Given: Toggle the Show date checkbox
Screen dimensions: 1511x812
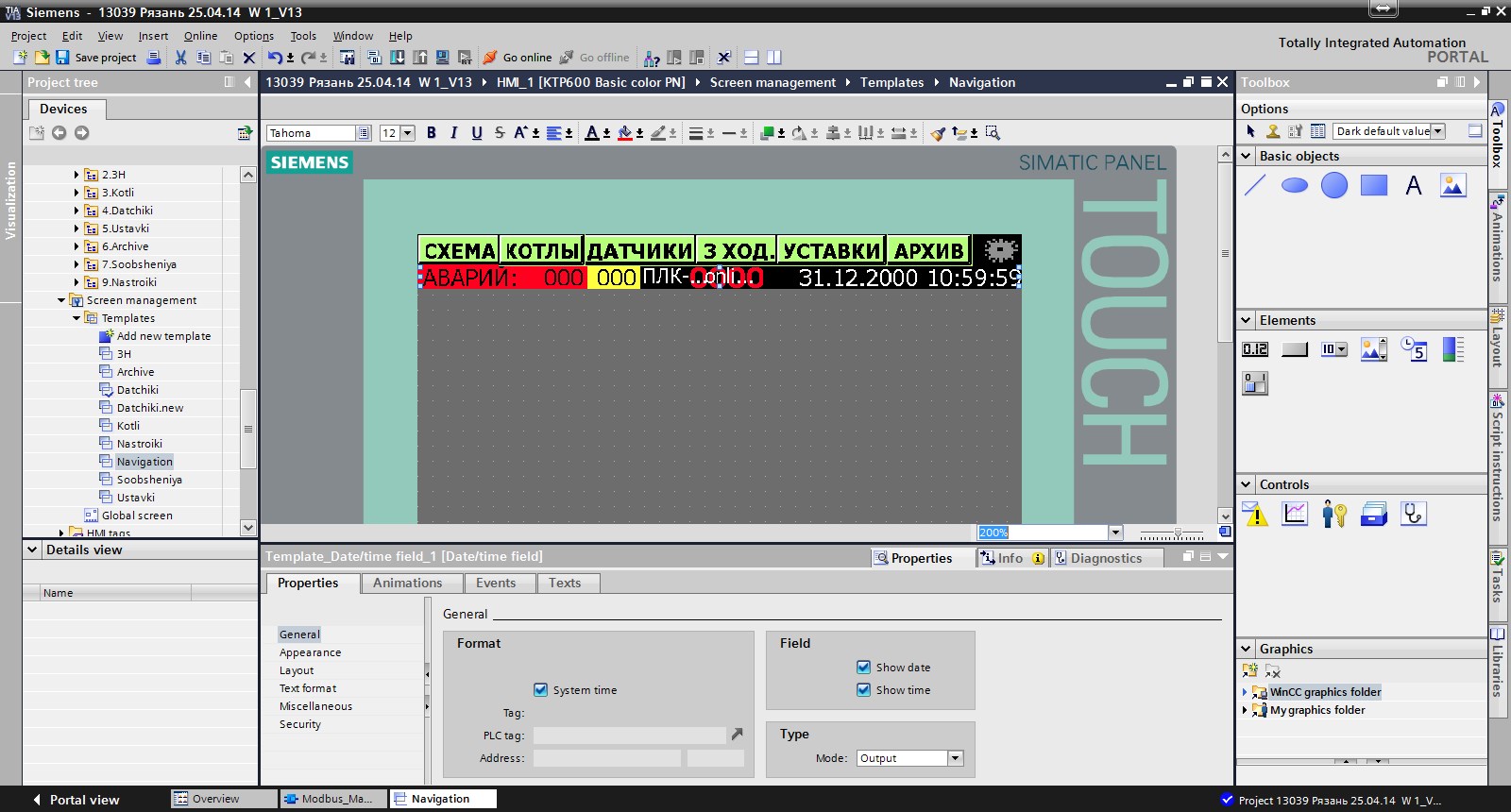Looking at the screenshot, I should point(863,668).
